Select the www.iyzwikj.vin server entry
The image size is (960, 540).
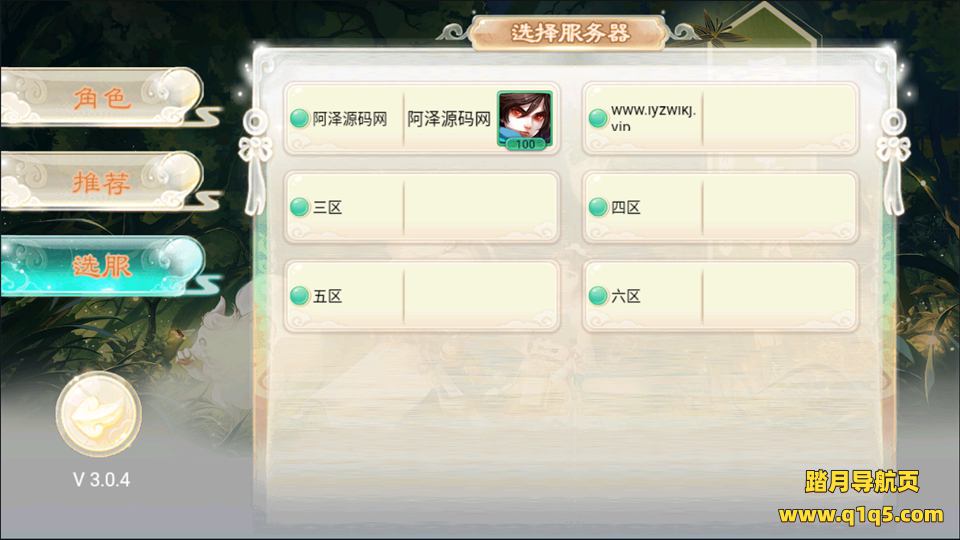720,119
